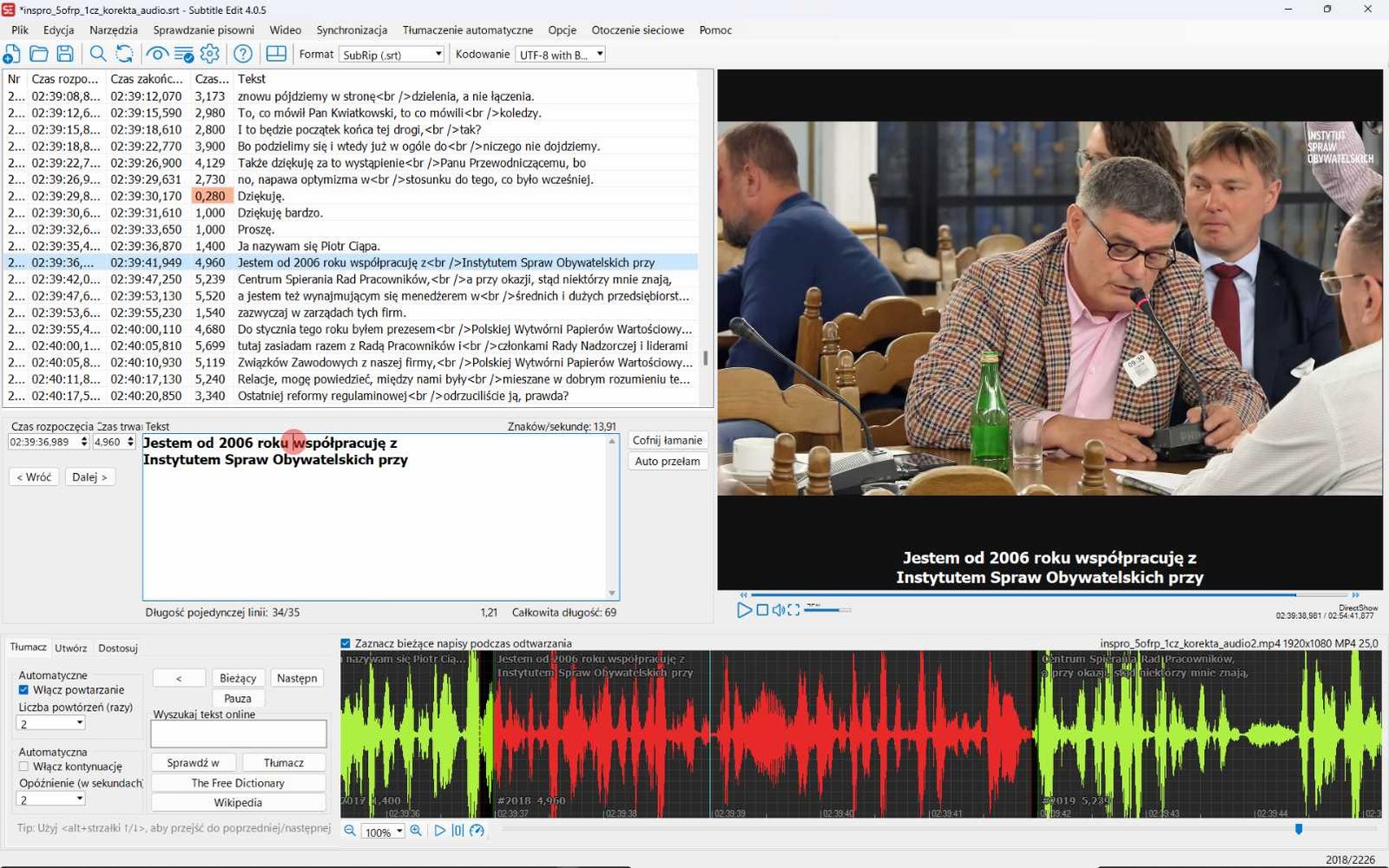Open Find with the magnifier toolbar icon
The width and height of the screenshot is (1389, 868).
pyautogui.click(x=98, y=54)
